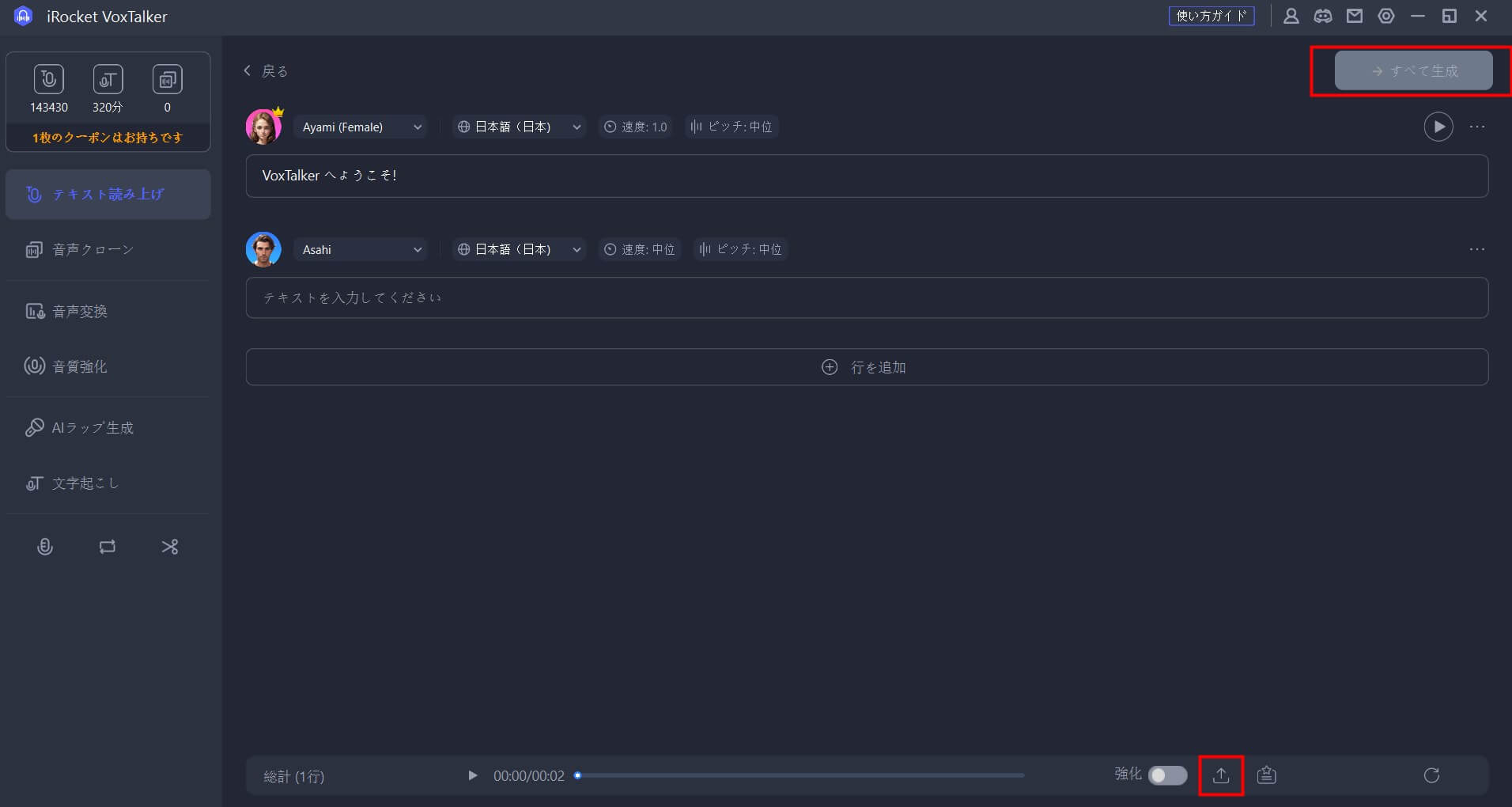Screen dimensions: 1512x807
Task: Click the 総計 (1行) label
Action: pos(293,776)
